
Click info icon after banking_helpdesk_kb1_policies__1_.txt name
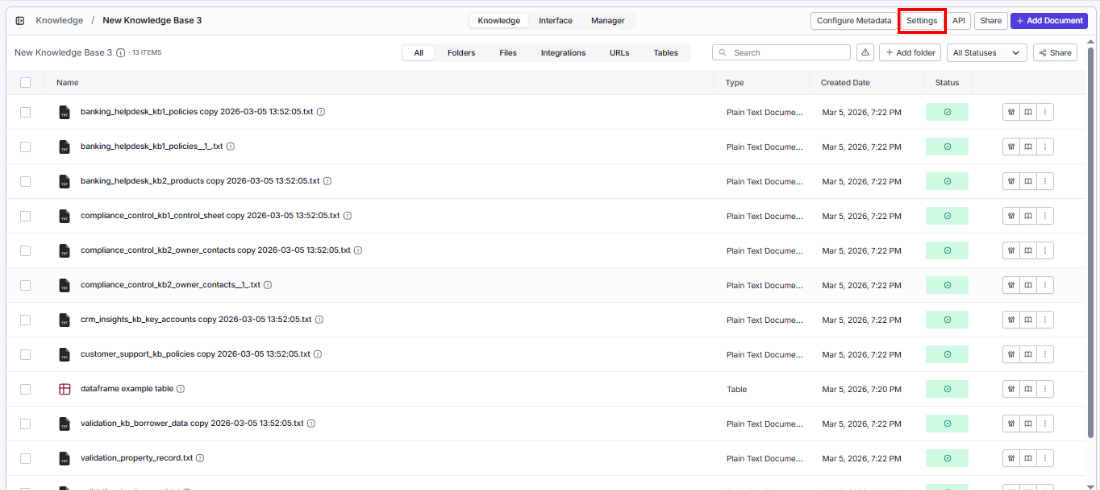pos(230,147)
